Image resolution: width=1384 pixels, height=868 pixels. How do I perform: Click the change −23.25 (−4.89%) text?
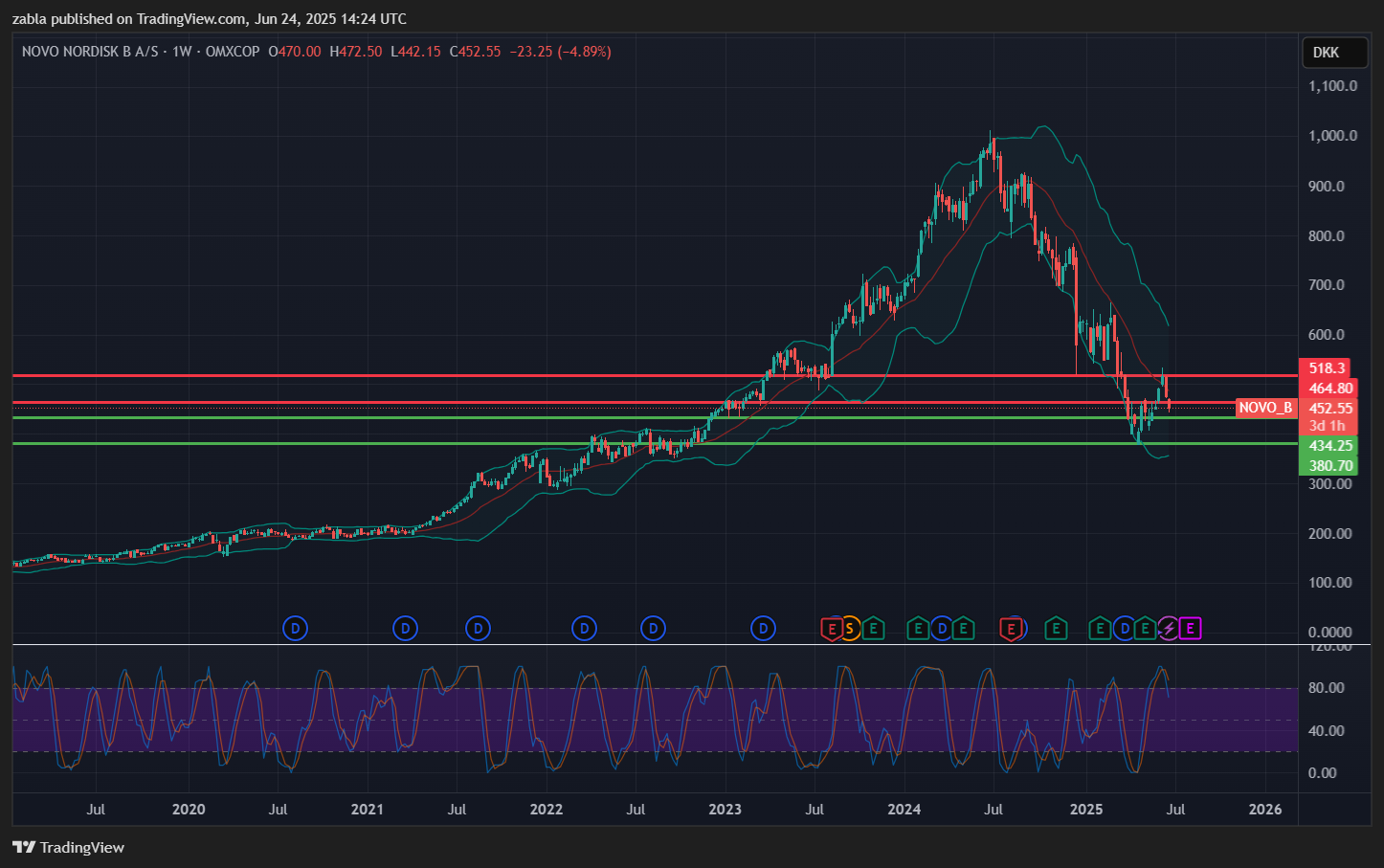[x=560, y=52]
